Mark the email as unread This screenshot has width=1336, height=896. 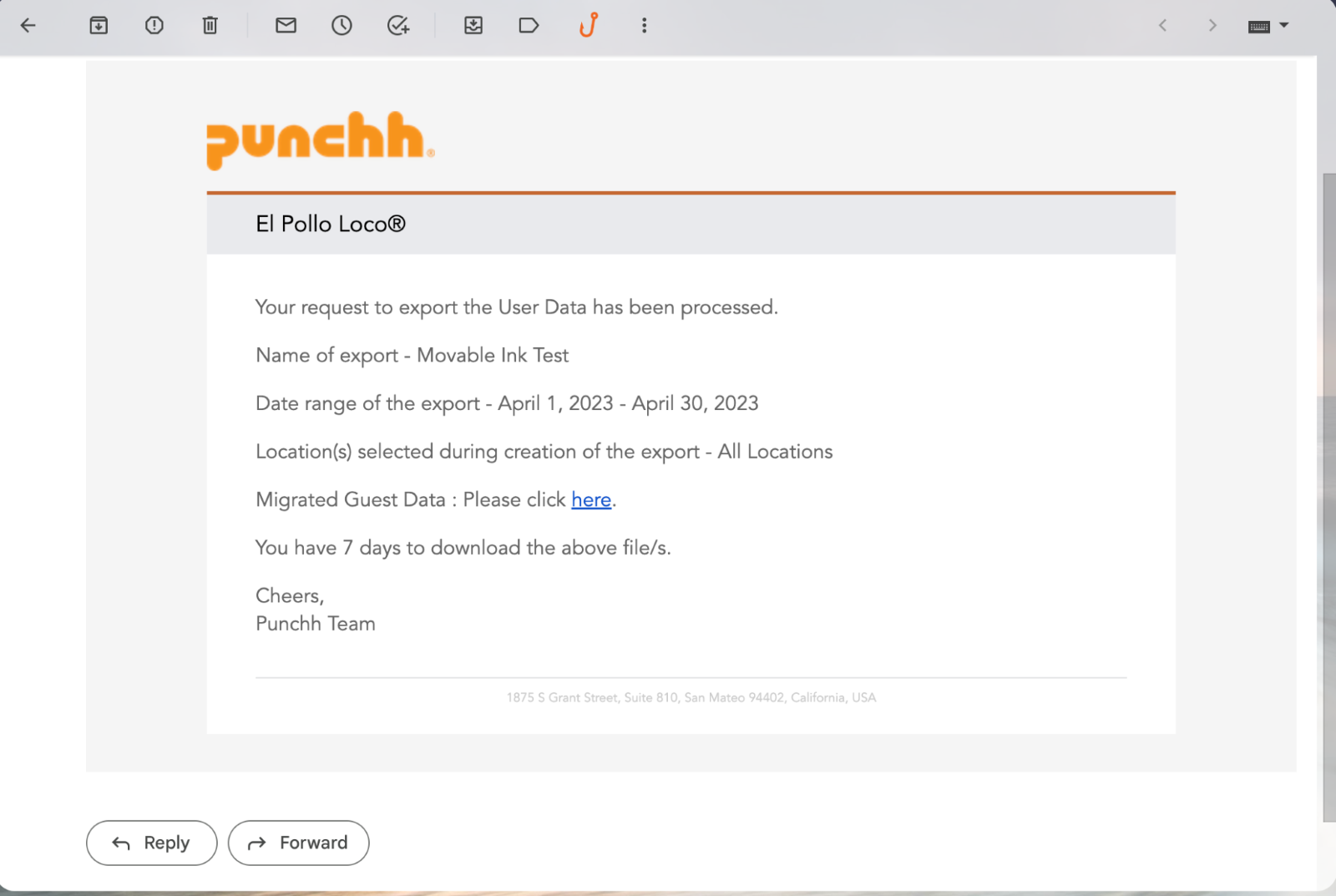point(286,26)
